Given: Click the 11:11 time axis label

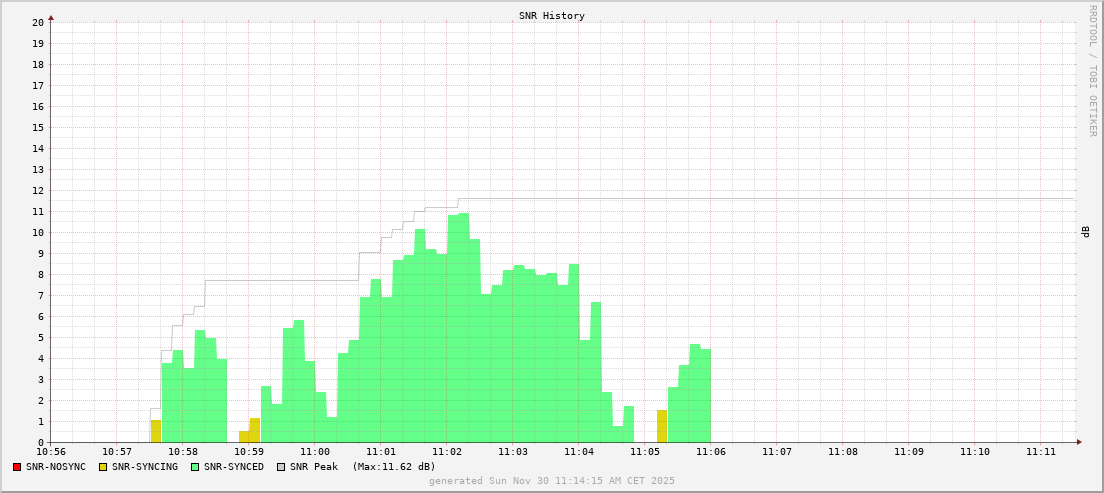Looking at the screenshot, I should (1040, 452).
